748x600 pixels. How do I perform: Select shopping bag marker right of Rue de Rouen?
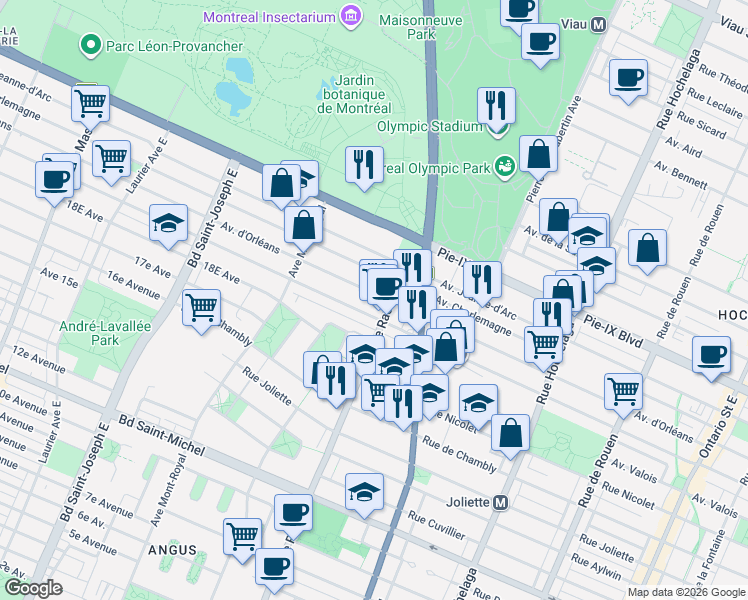[x=647, y=248]
